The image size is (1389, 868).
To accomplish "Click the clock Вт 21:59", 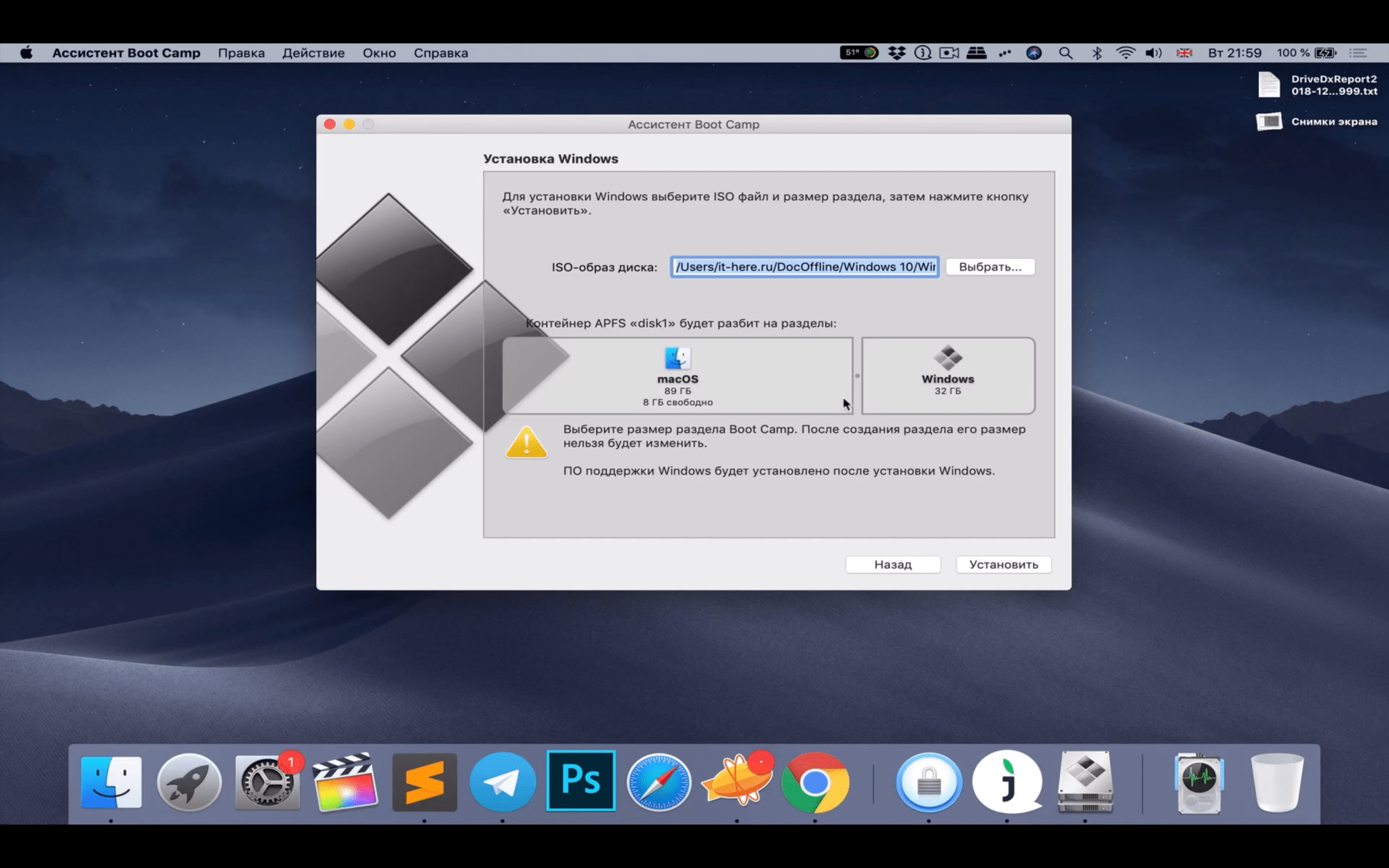I will 1234,53.
